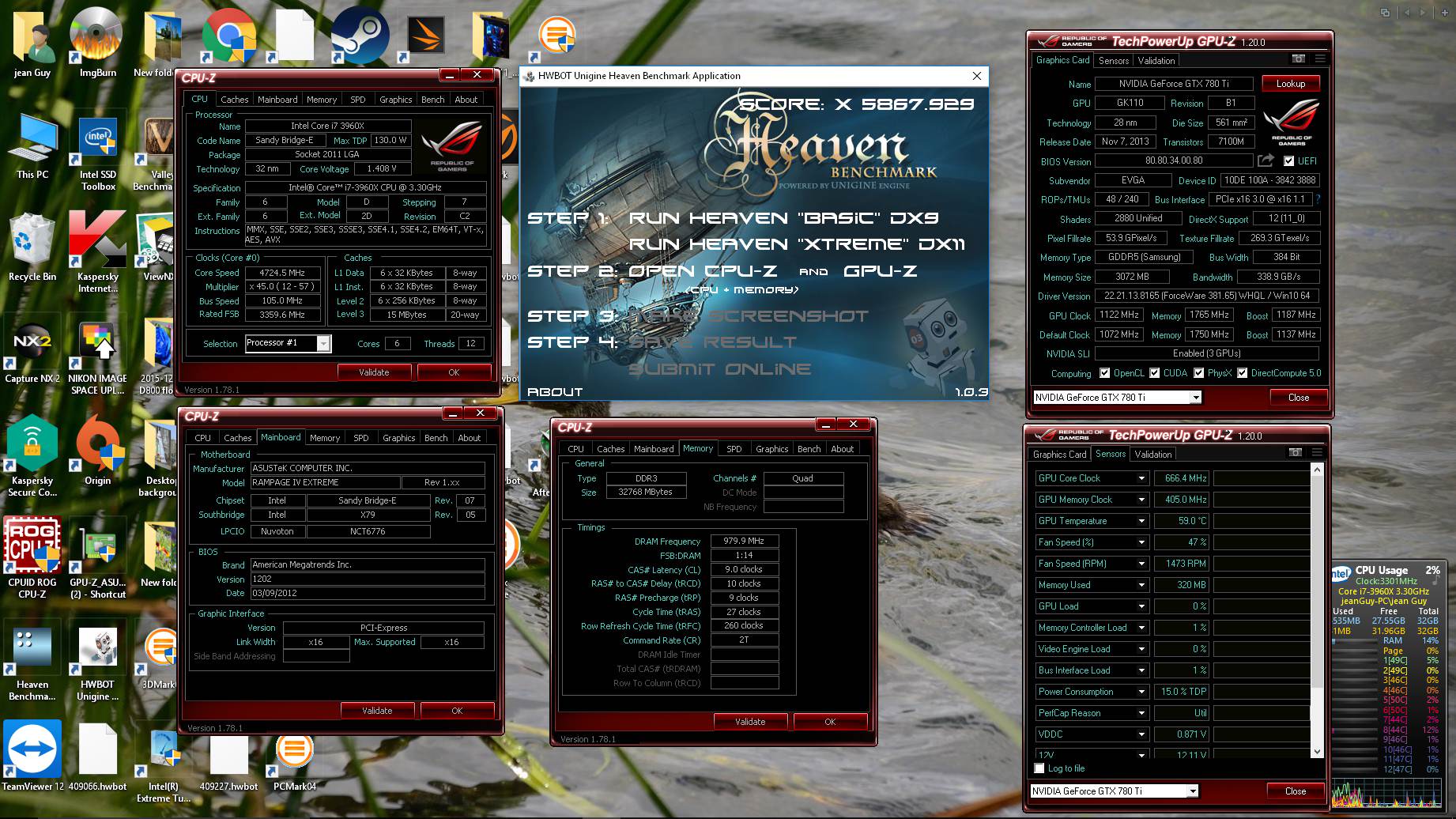Open Capture NX 2 desktop icon
This screenshot has width=1456, height=819.
[32, 350]
